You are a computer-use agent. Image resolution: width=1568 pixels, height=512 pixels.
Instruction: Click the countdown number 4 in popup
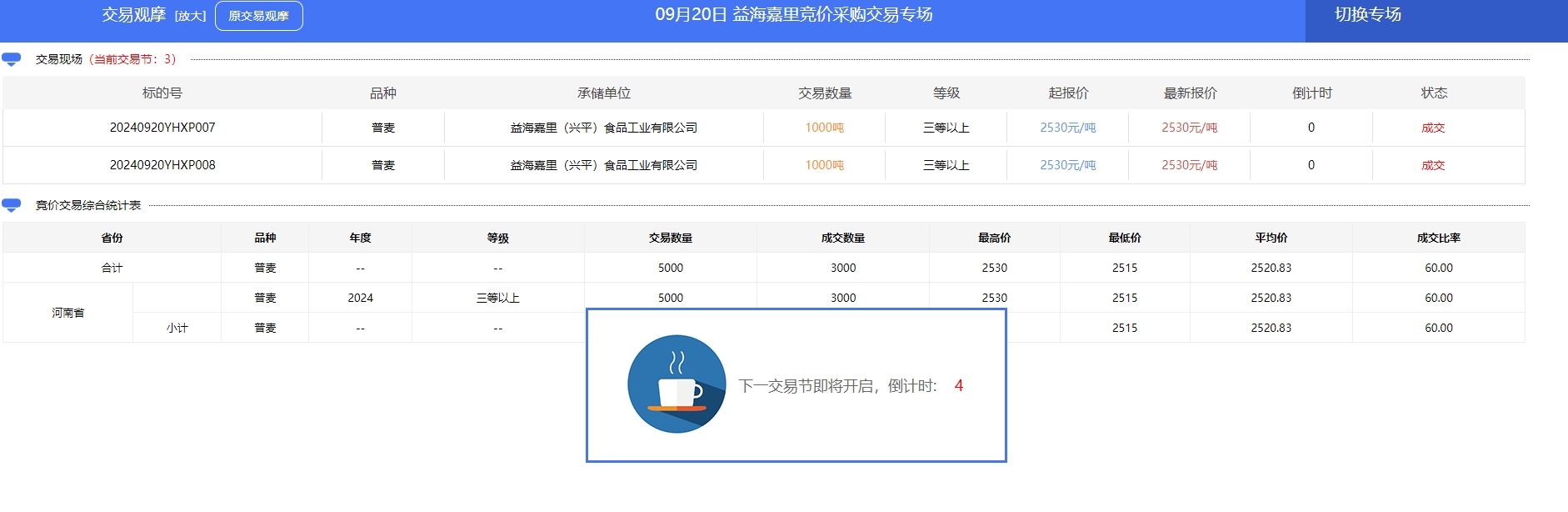point(959,385)
